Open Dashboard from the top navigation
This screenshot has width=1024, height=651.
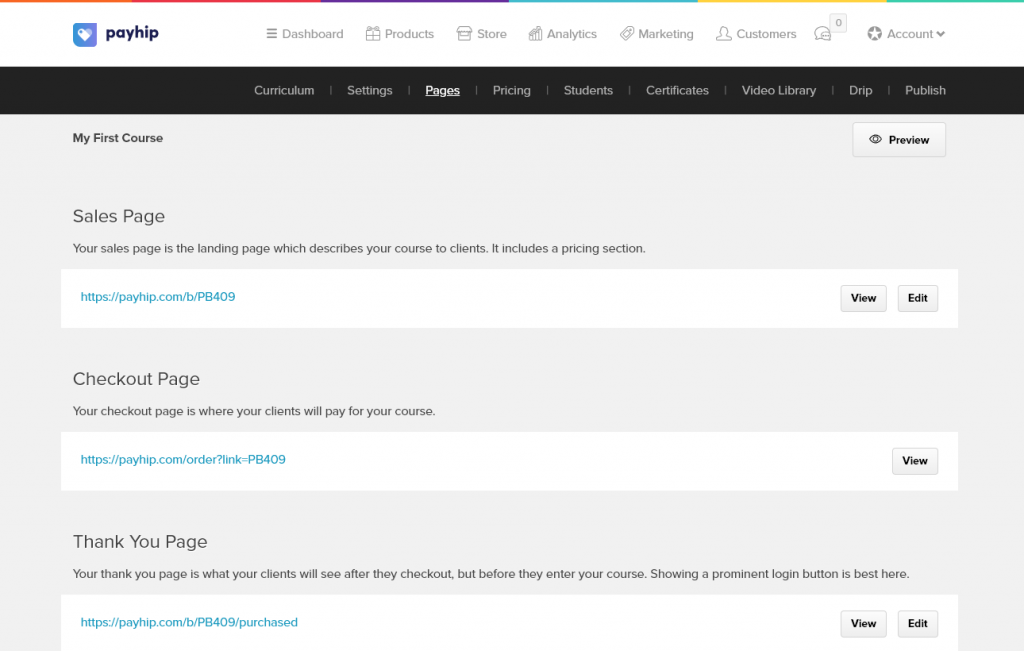[304, 34]
